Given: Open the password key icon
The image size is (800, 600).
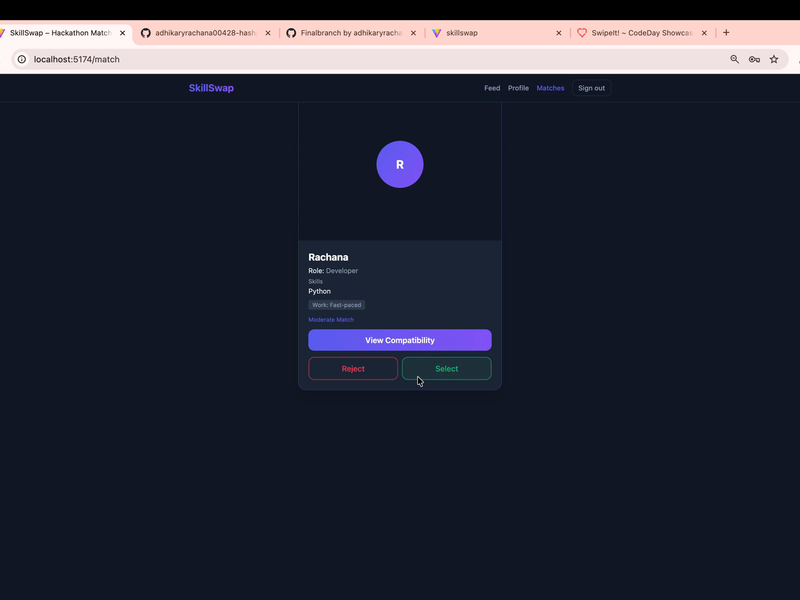Looking at the screenshot, I should click(x=754, y=59).
